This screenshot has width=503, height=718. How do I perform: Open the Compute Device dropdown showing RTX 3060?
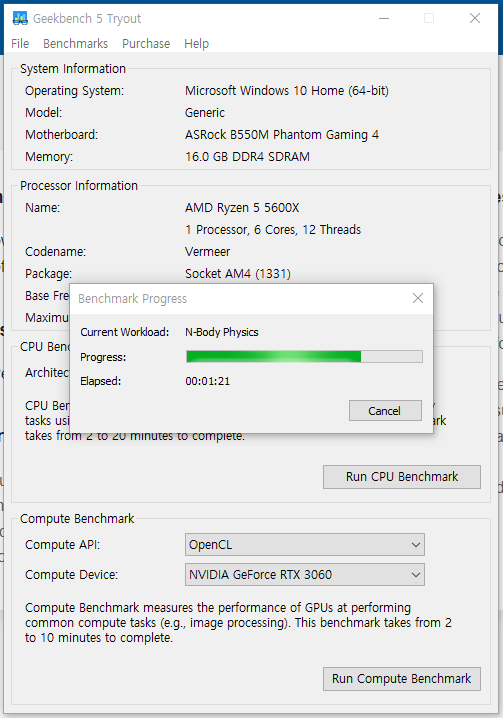click(305, 575)
